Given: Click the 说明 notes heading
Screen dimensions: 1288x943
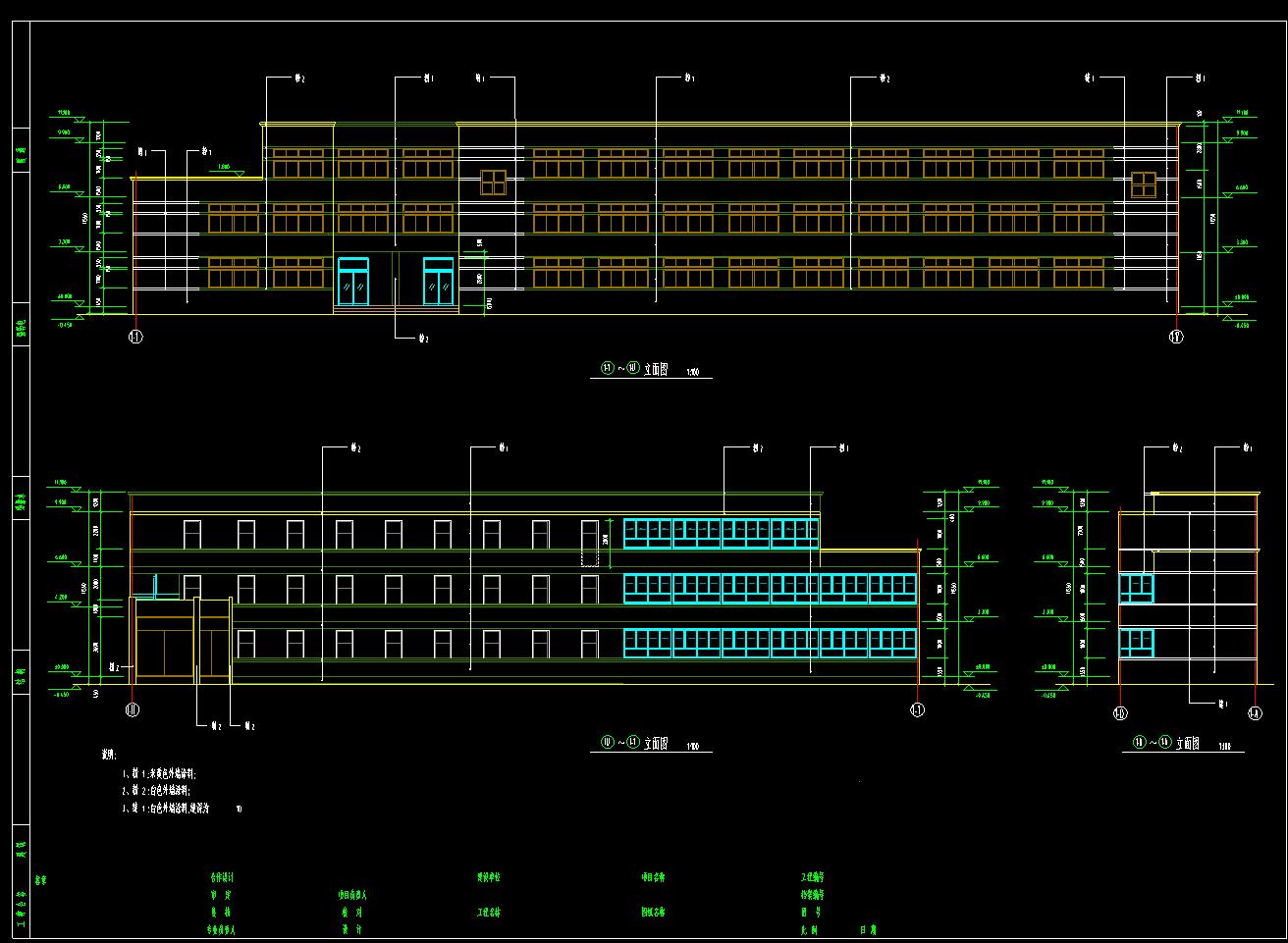Looking at the screenshot, I should point(108,755).
